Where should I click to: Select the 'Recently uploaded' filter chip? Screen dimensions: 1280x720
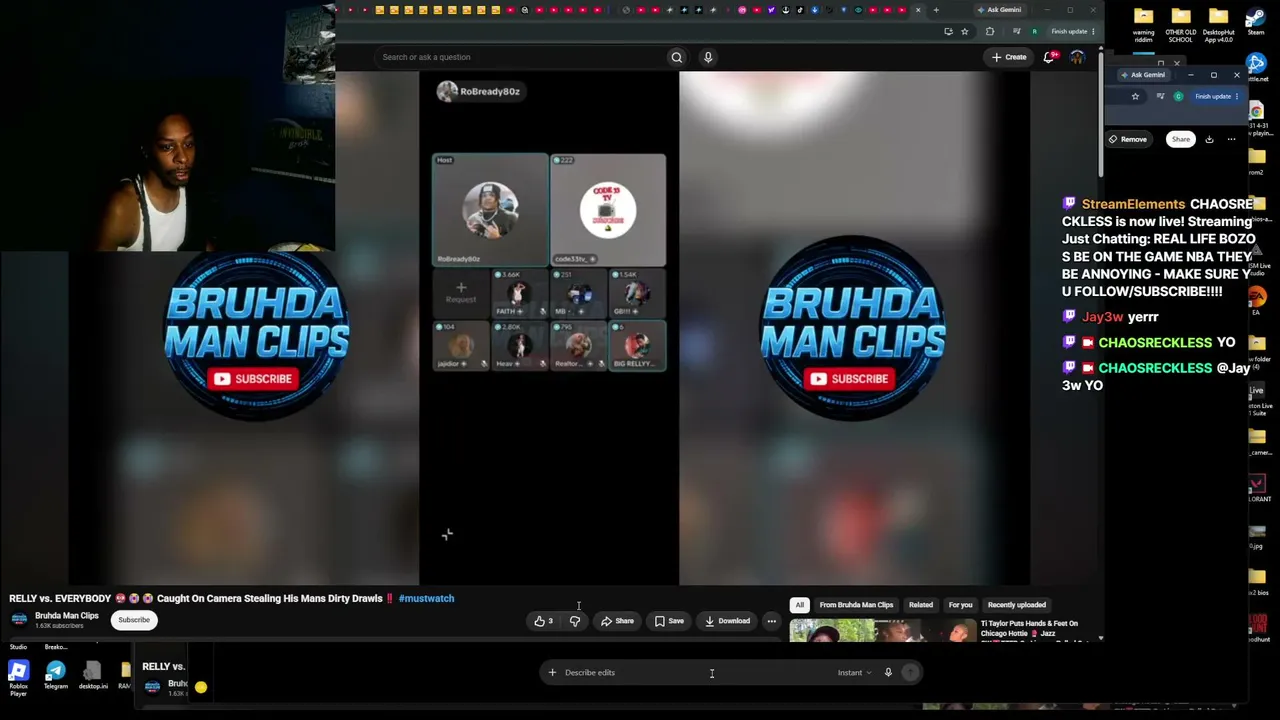1017,605
